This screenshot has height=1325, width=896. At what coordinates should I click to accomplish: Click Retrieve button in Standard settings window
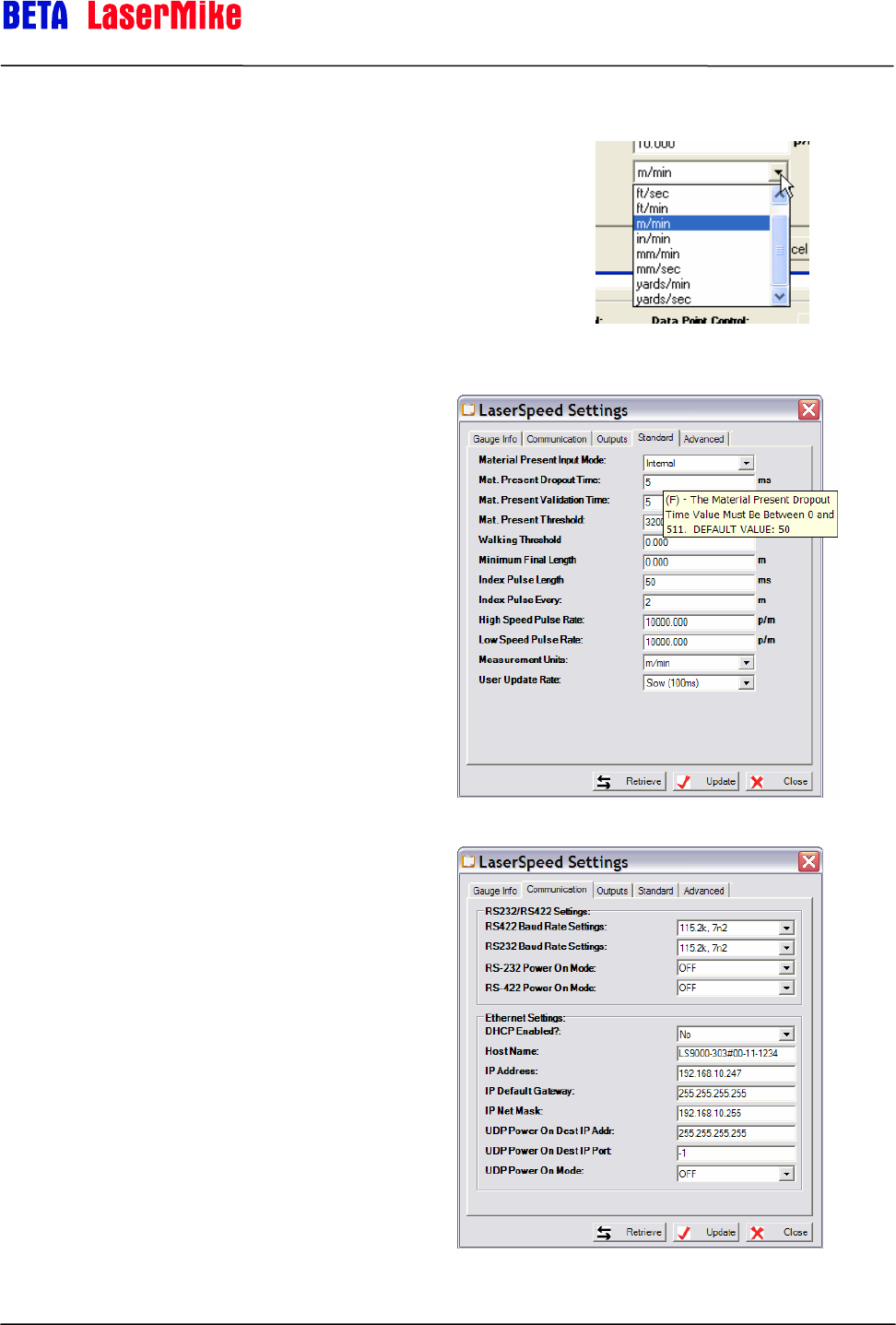tap(630, 781)
